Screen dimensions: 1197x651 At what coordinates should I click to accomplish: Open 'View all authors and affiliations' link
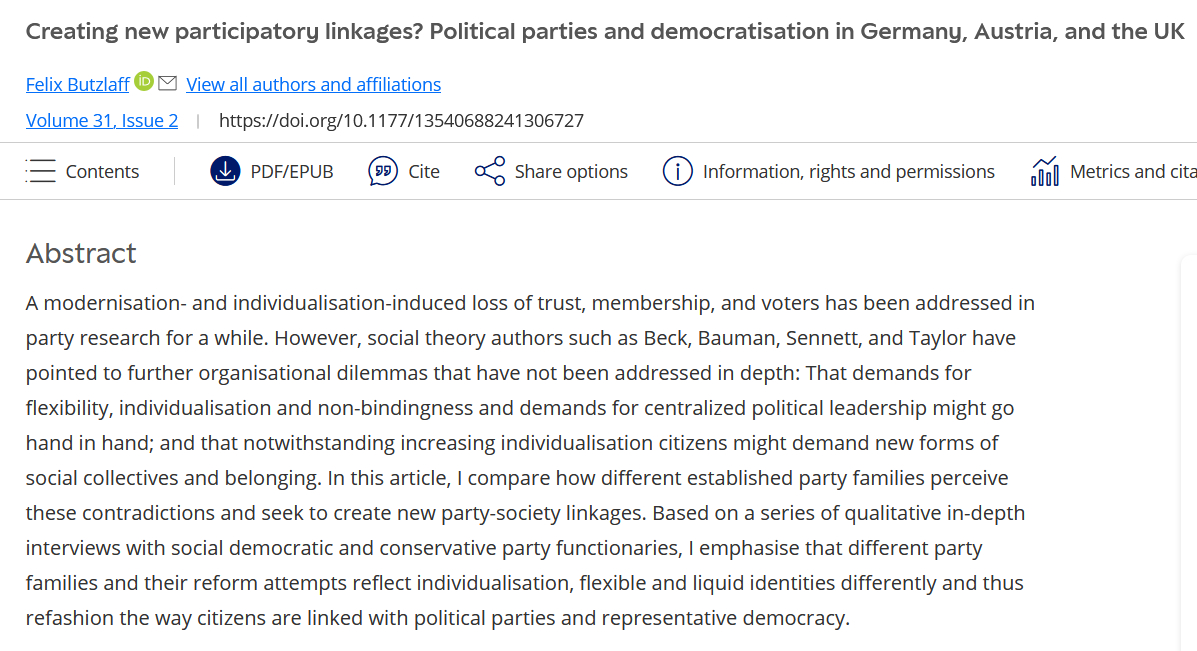(x=313, y=85)
